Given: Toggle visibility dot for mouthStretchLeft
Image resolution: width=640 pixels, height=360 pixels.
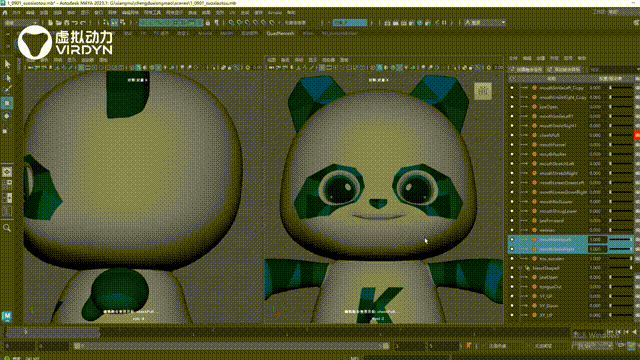Looking at the screenshot, I should 512,164.
